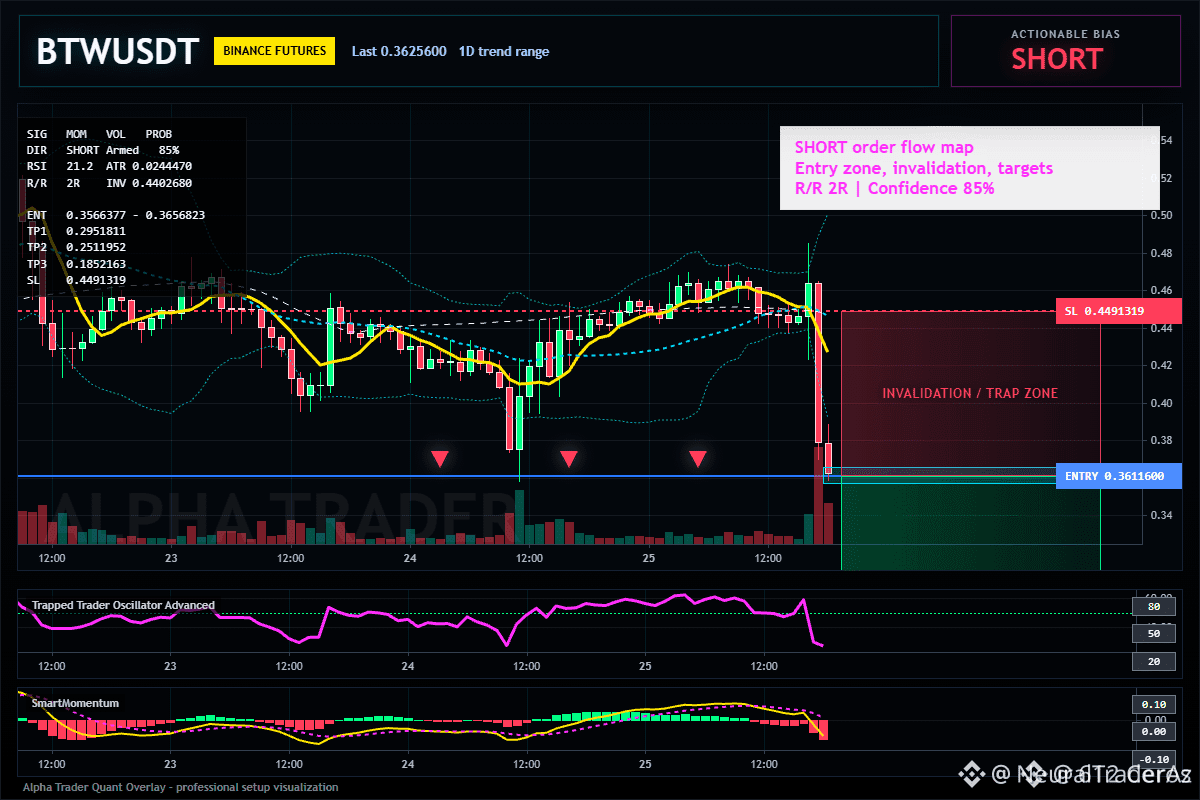
Task: Click the ATR 0.0244470 value
Action: pos(149,166)
